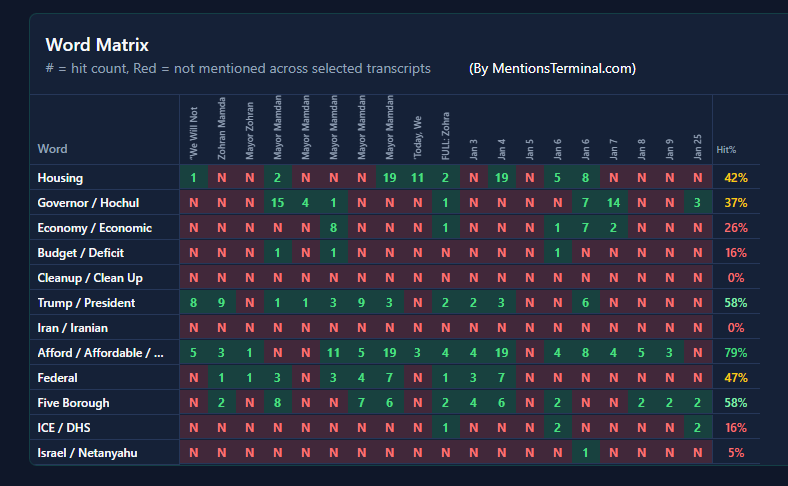This screenshot has height=486, width=788.
Task: Click the Housing count 11 under "Today, We"
Action: (418, 178)
